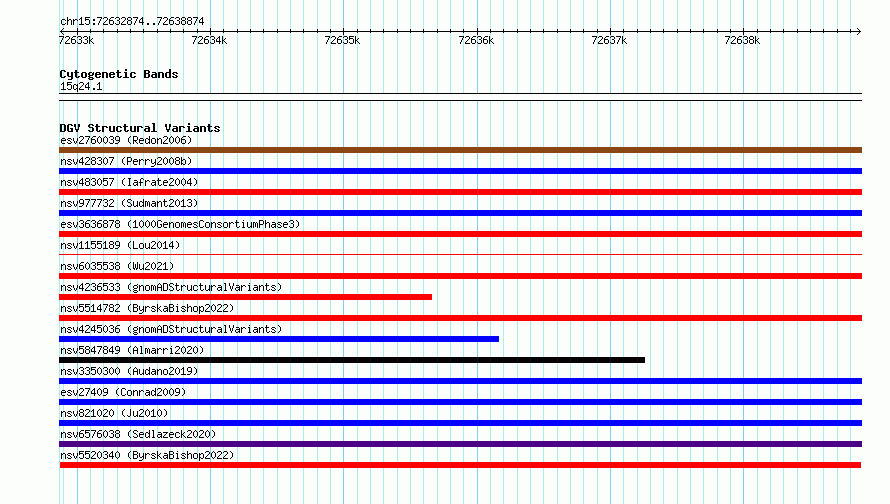This screenshot has height=504, width=890.
Task: Click the DGV Structural Variants track title
Action: tap(140, 128)
